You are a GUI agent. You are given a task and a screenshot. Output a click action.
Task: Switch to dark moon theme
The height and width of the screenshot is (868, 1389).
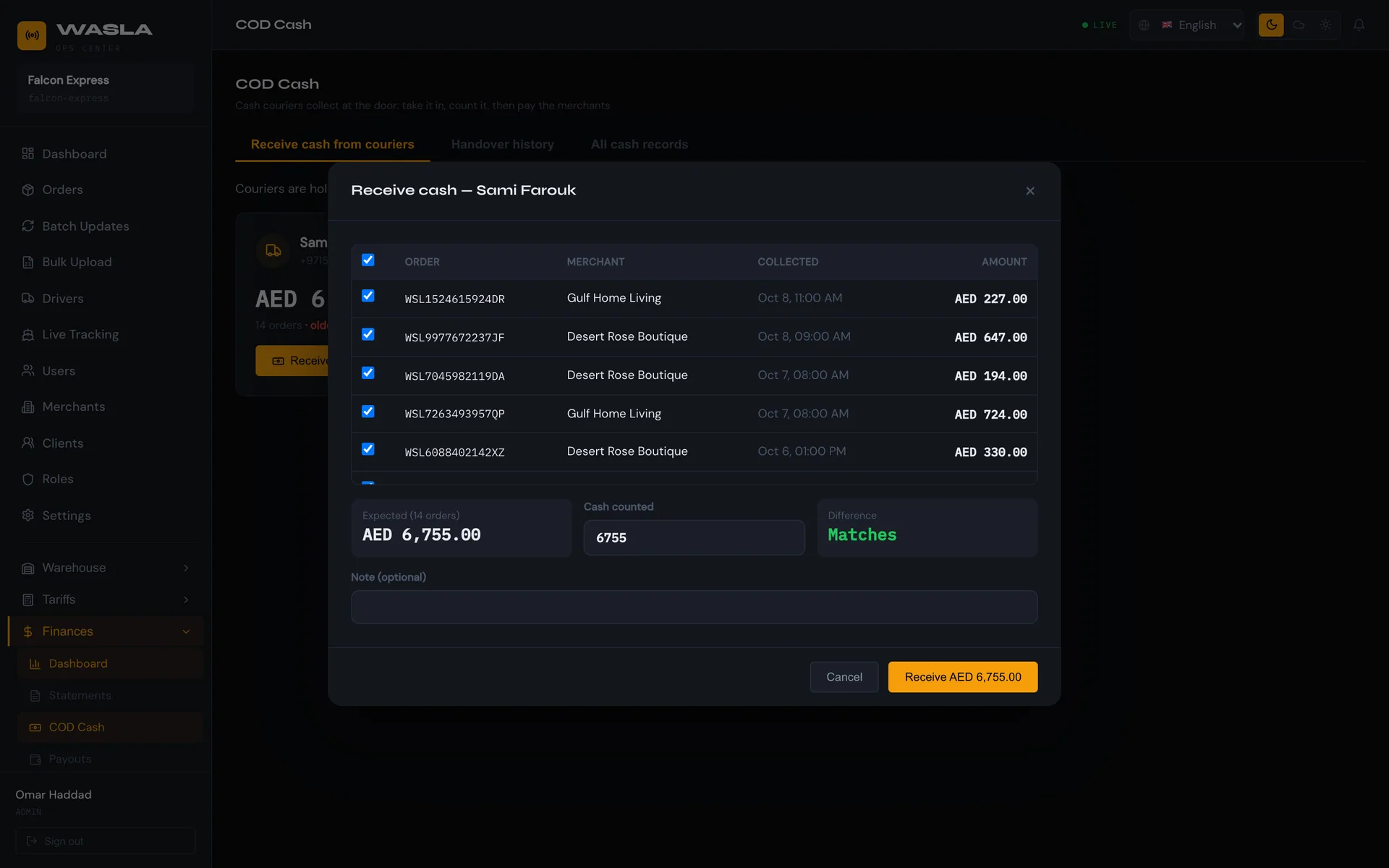point(1271,25)
